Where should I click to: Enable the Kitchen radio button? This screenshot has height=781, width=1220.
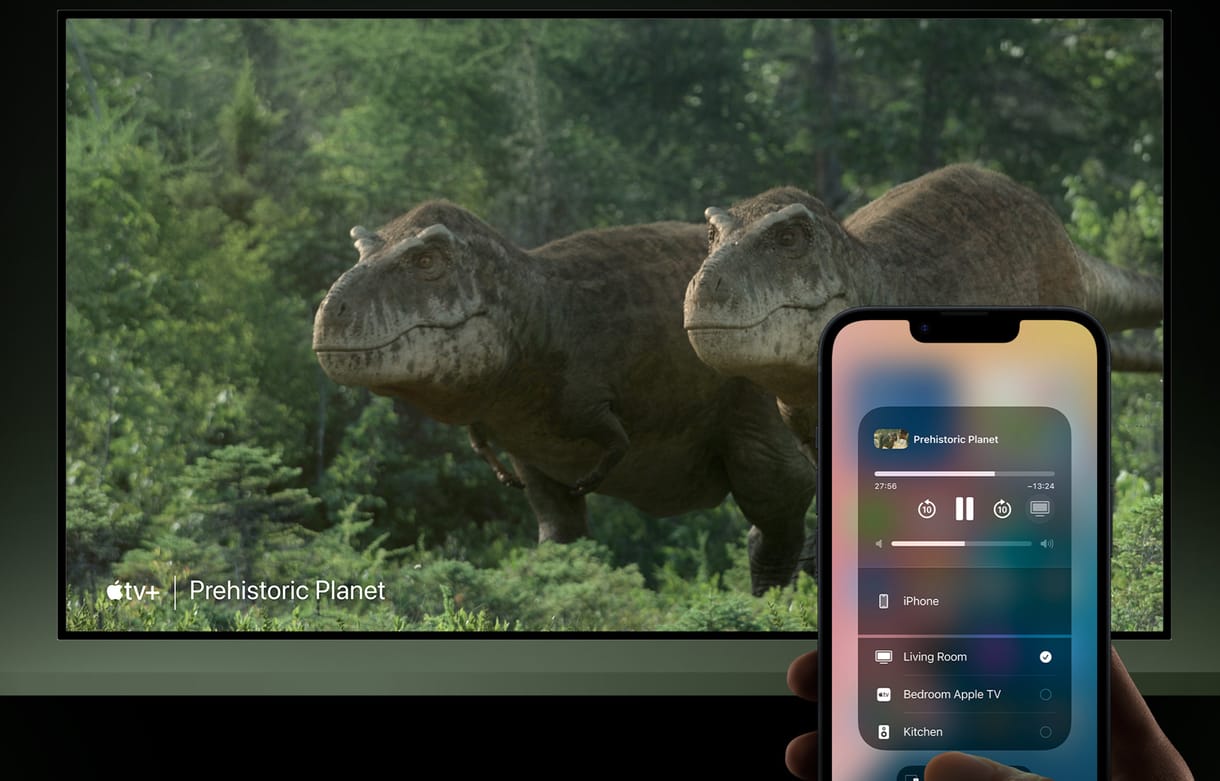[1045, 732]
